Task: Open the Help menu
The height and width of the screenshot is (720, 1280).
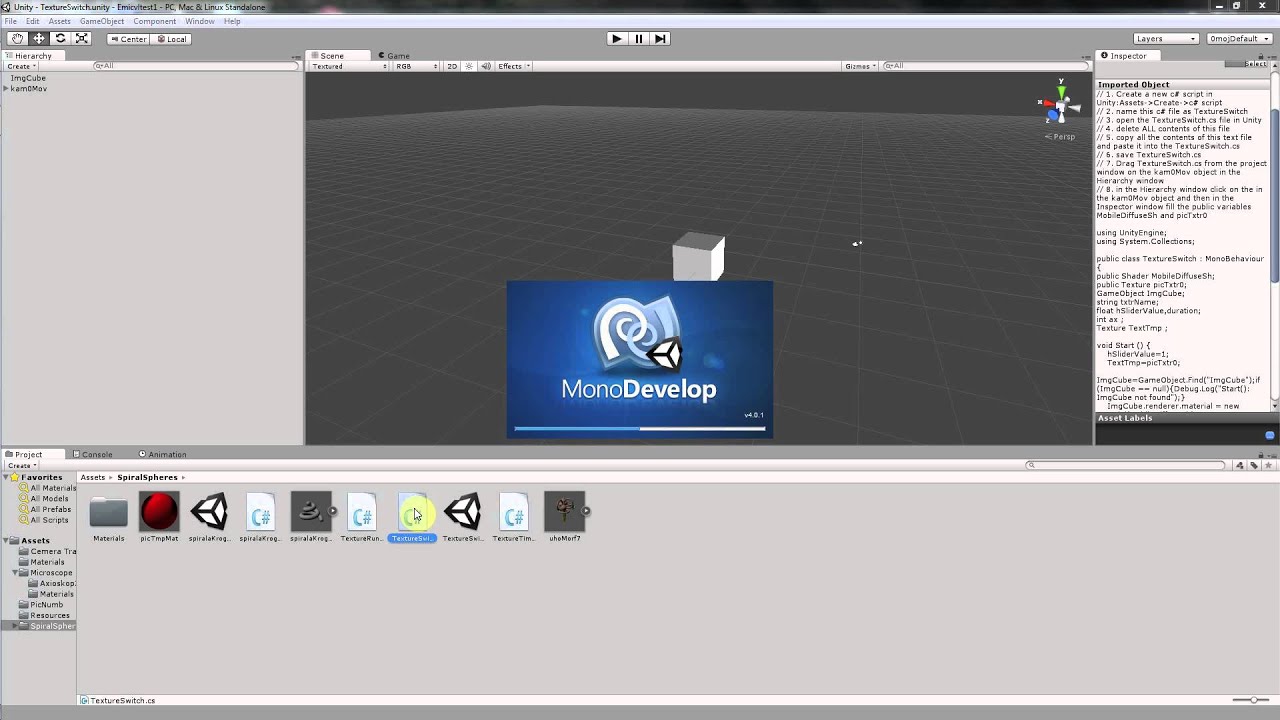Action: (232, 21)
